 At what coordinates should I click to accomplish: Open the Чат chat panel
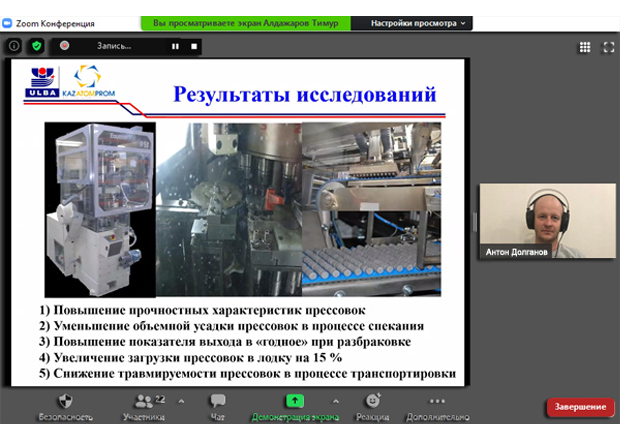217,407
